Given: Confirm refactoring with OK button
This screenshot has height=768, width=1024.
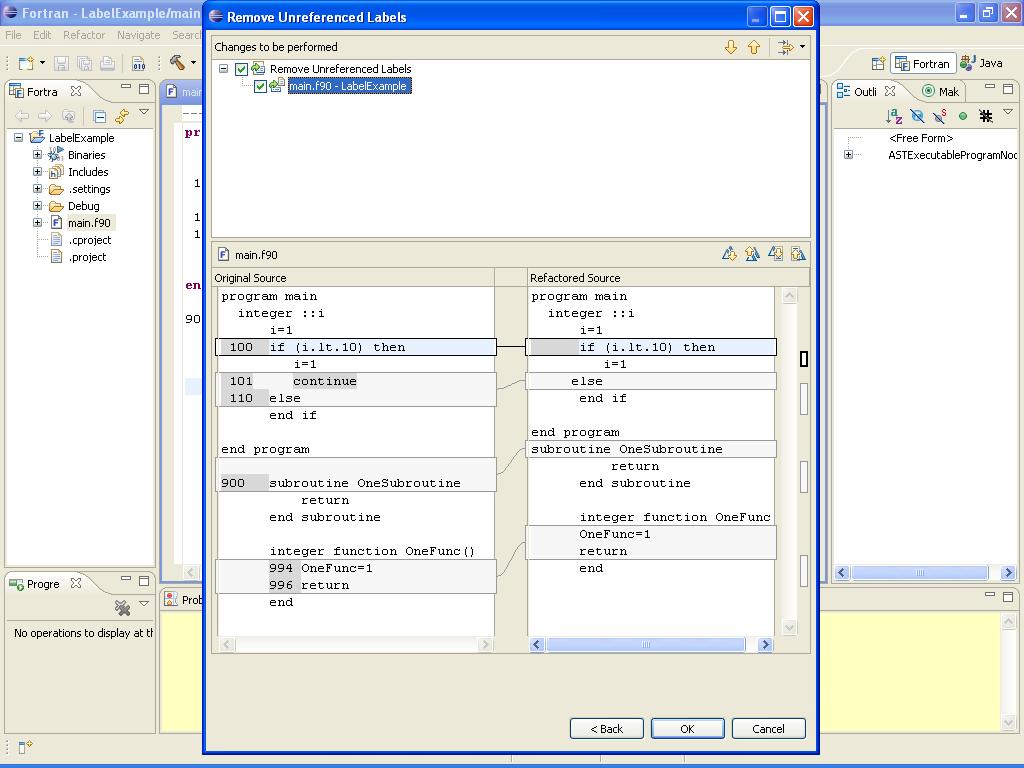Looking at the screenshot, I should click(x=688, y=729).
